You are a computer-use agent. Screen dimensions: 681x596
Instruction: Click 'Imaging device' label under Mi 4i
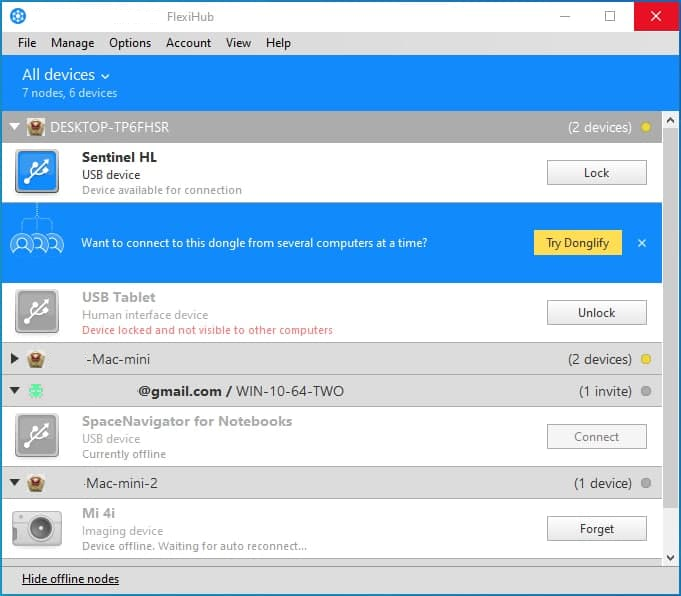coord(122,531)
